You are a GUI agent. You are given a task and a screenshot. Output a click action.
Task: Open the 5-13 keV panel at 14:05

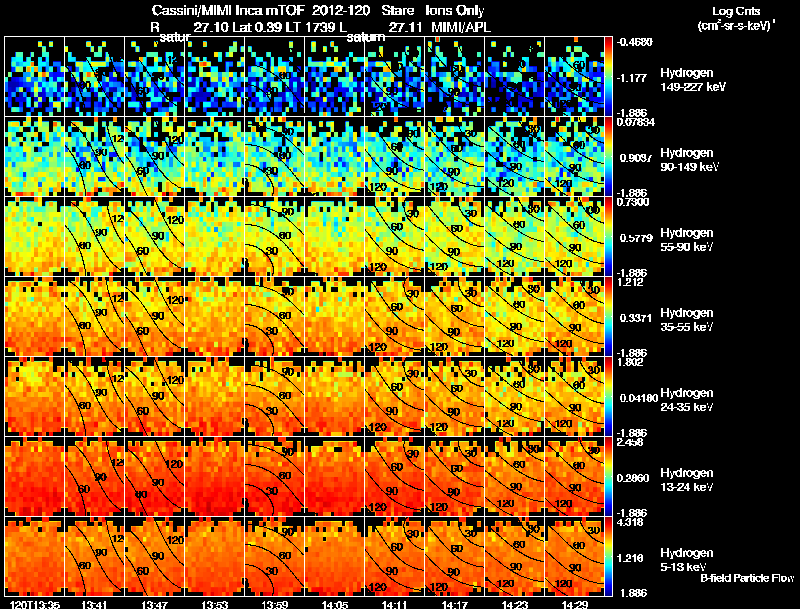pos(334,556)
